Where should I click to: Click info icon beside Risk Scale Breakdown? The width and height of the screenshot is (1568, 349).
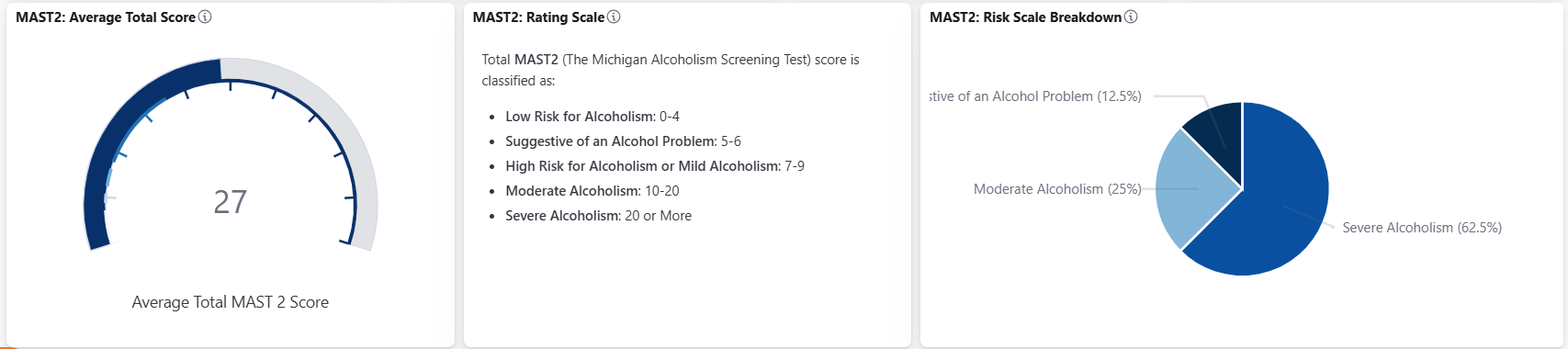coord(1131,17)
